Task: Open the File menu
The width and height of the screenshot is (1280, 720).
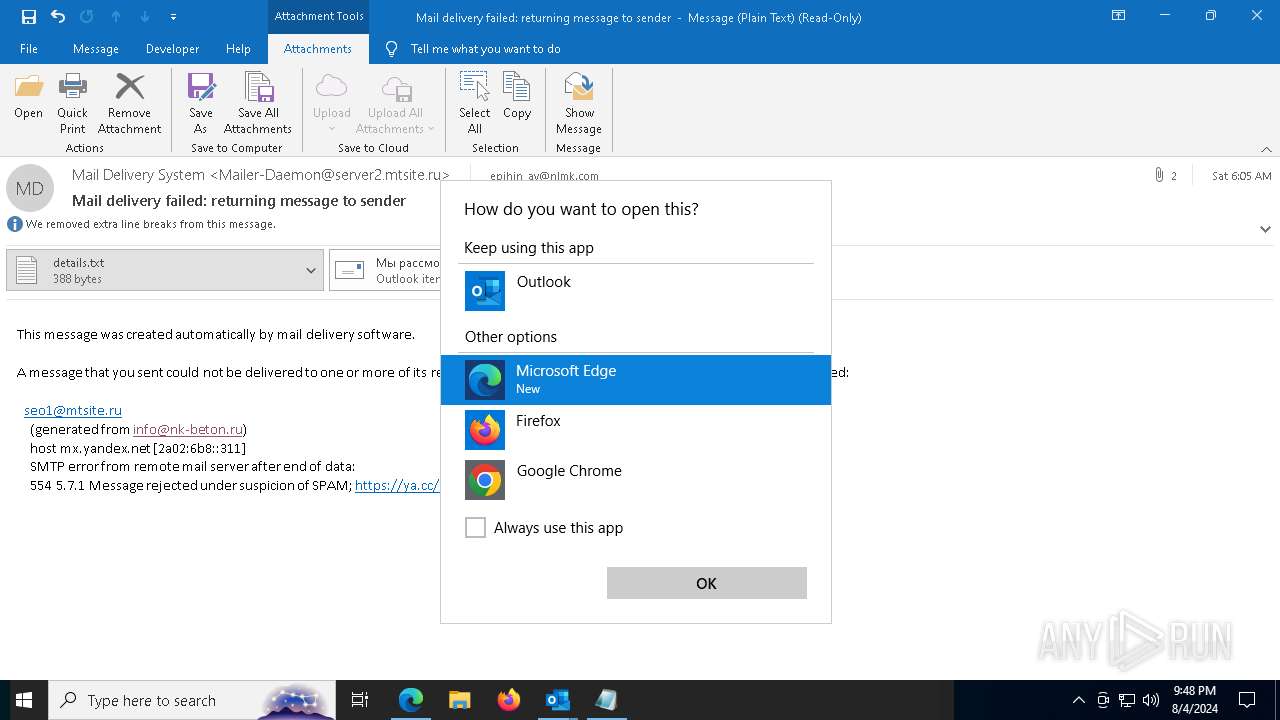Action: click(29, 49)
